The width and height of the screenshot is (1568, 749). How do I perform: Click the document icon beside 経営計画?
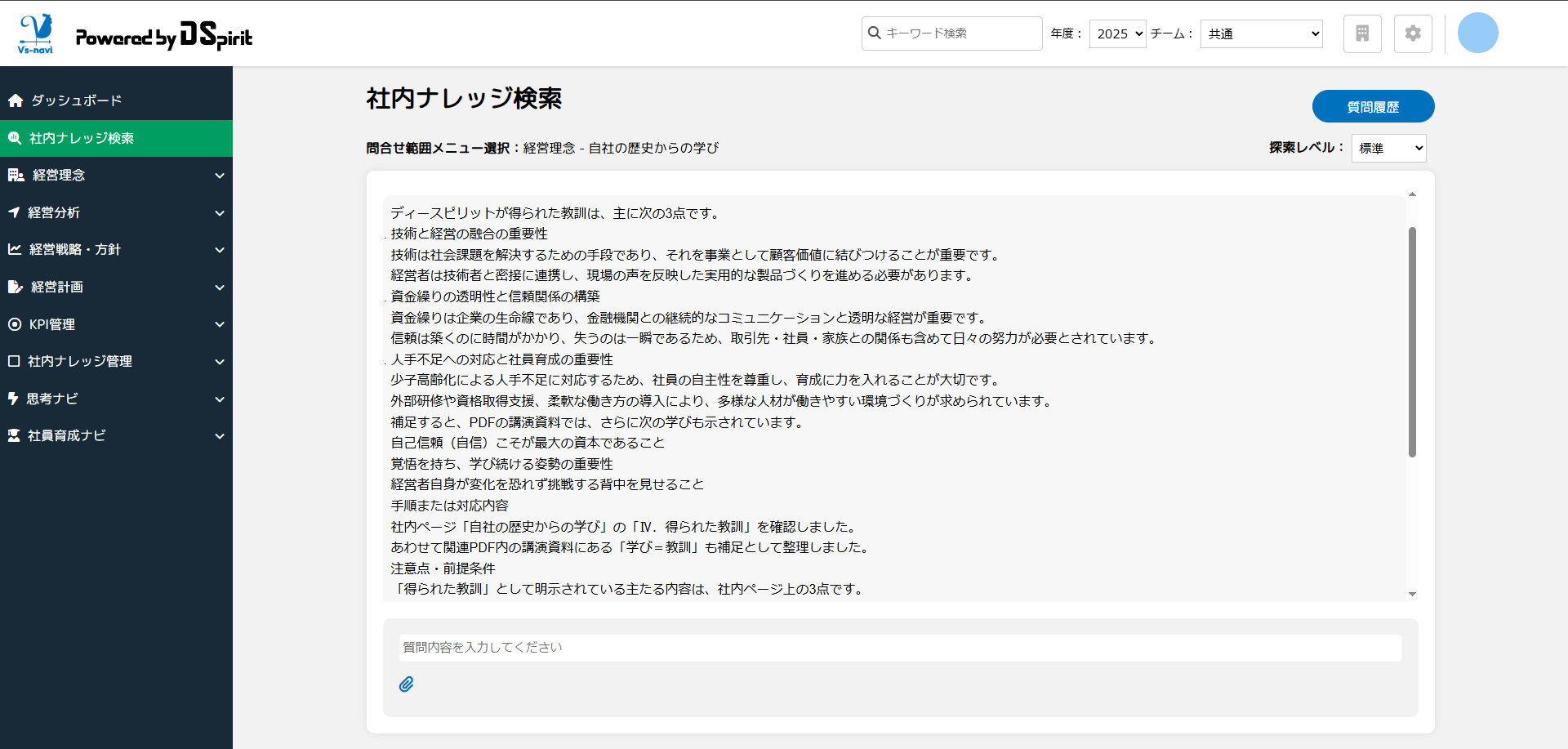pos(16,287)
